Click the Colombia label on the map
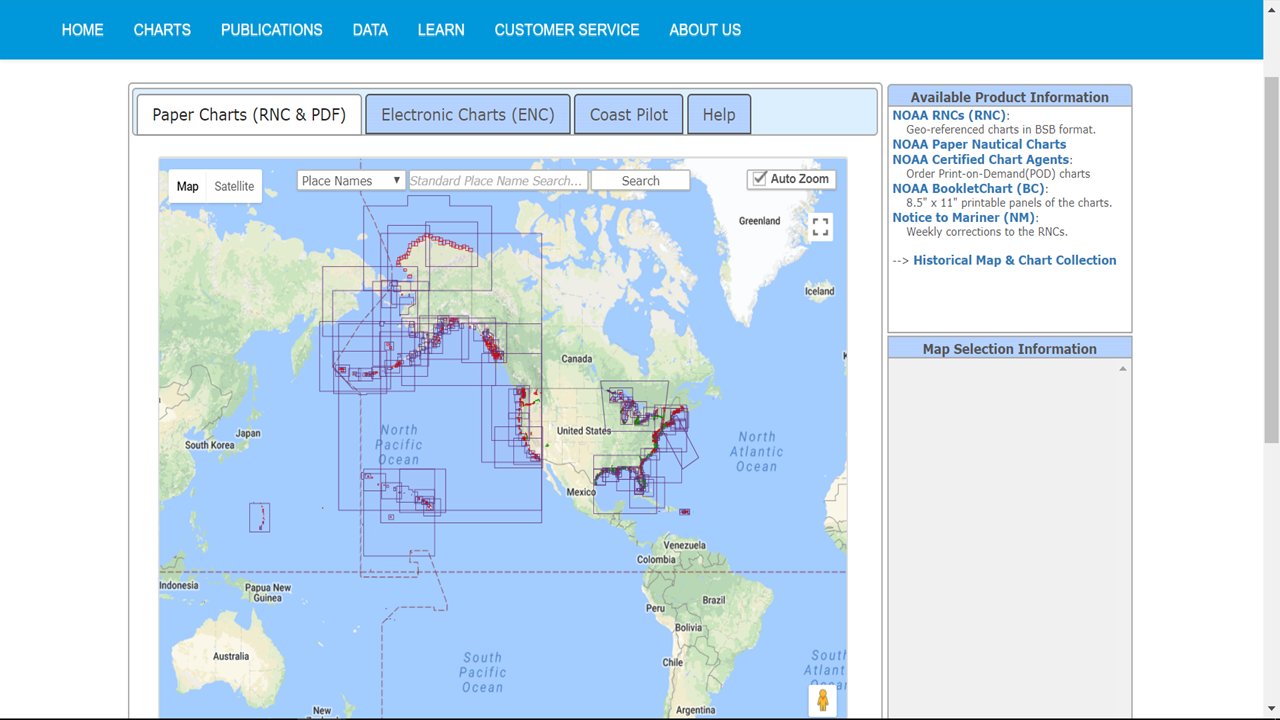The width and height of the screenshot is (1280, 720). (x=656, y=560)
